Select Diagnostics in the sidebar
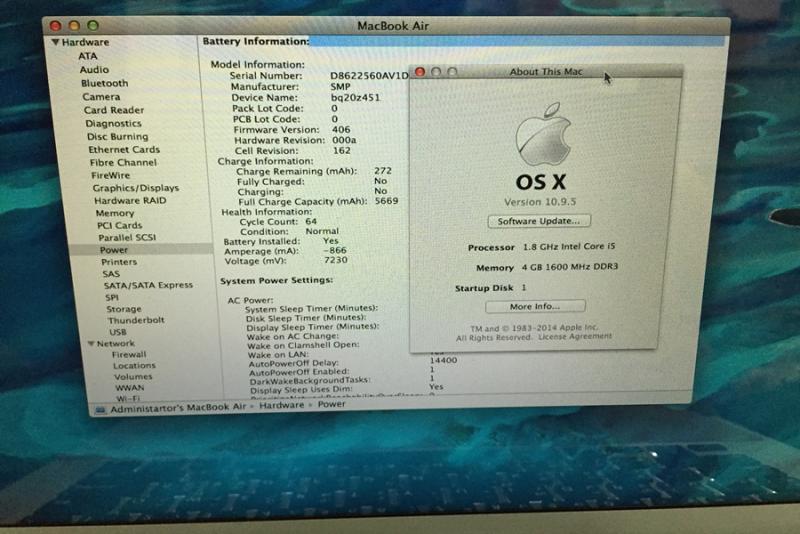This screenshot has height=534, width=800. tap(113, 123)
